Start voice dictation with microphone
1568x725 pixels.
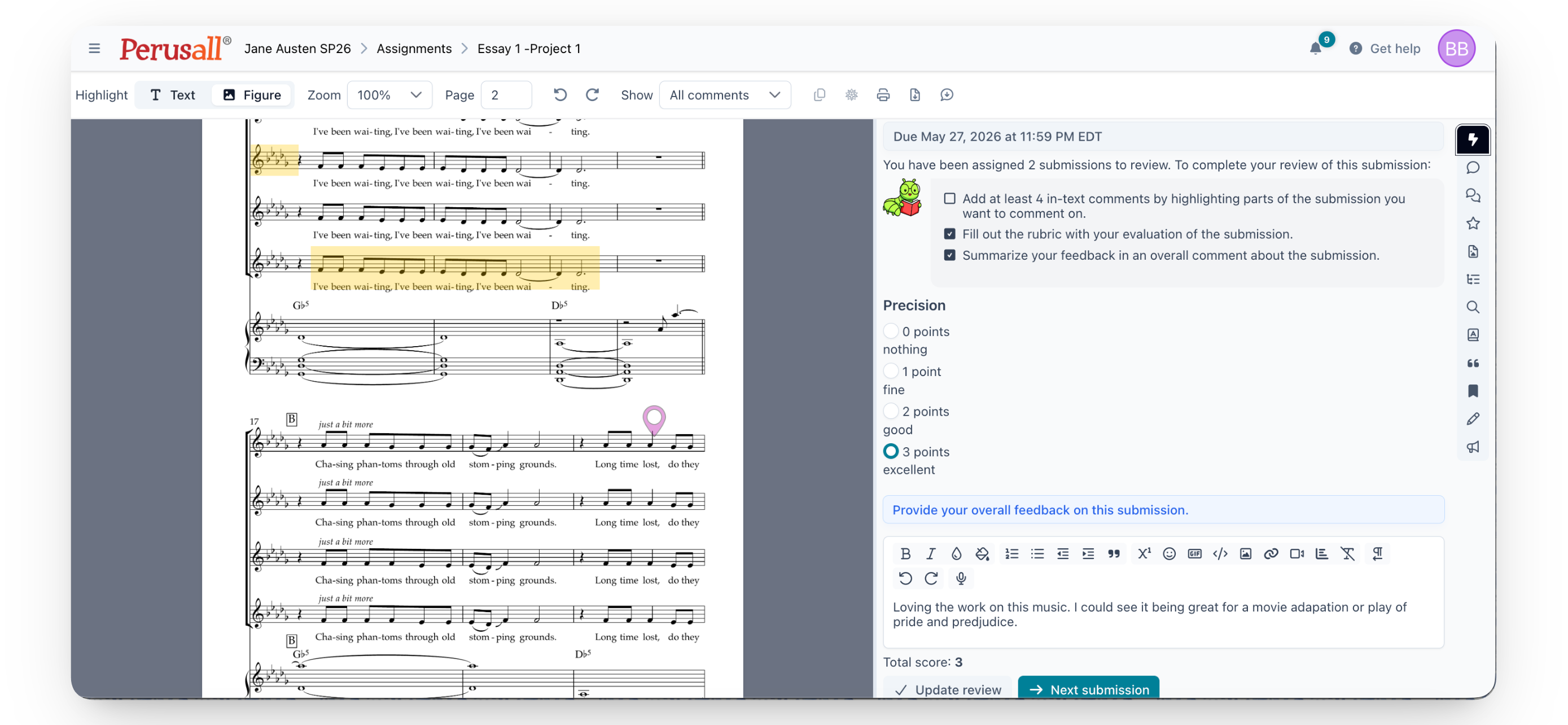pos(961,578)
